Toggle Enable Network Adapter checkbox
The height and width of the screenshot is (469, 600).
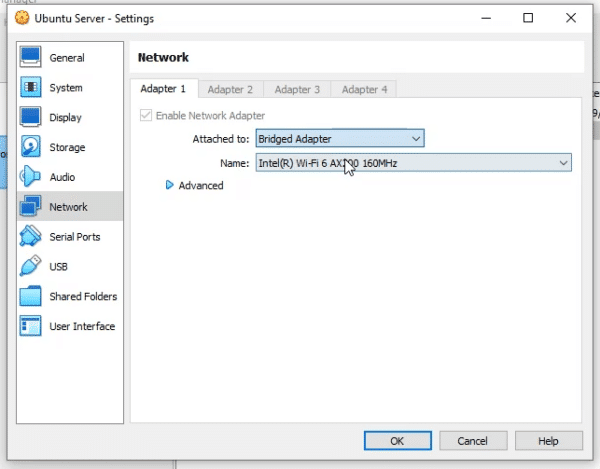[x=147, y=116]
